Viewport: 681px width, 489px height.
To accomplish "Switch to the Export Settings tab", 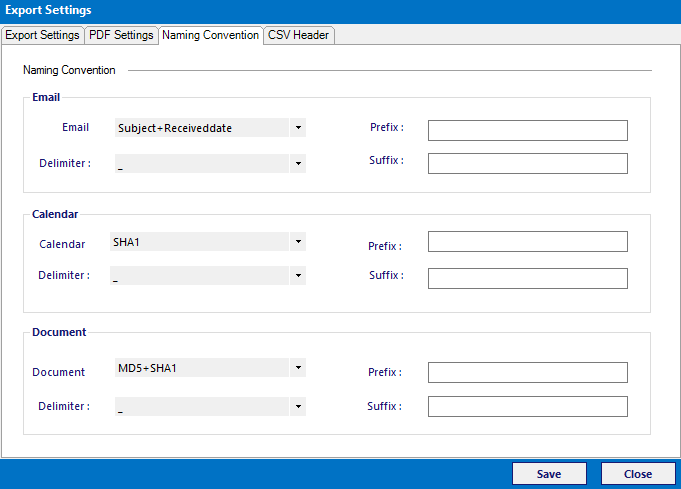I will (42, 35).
